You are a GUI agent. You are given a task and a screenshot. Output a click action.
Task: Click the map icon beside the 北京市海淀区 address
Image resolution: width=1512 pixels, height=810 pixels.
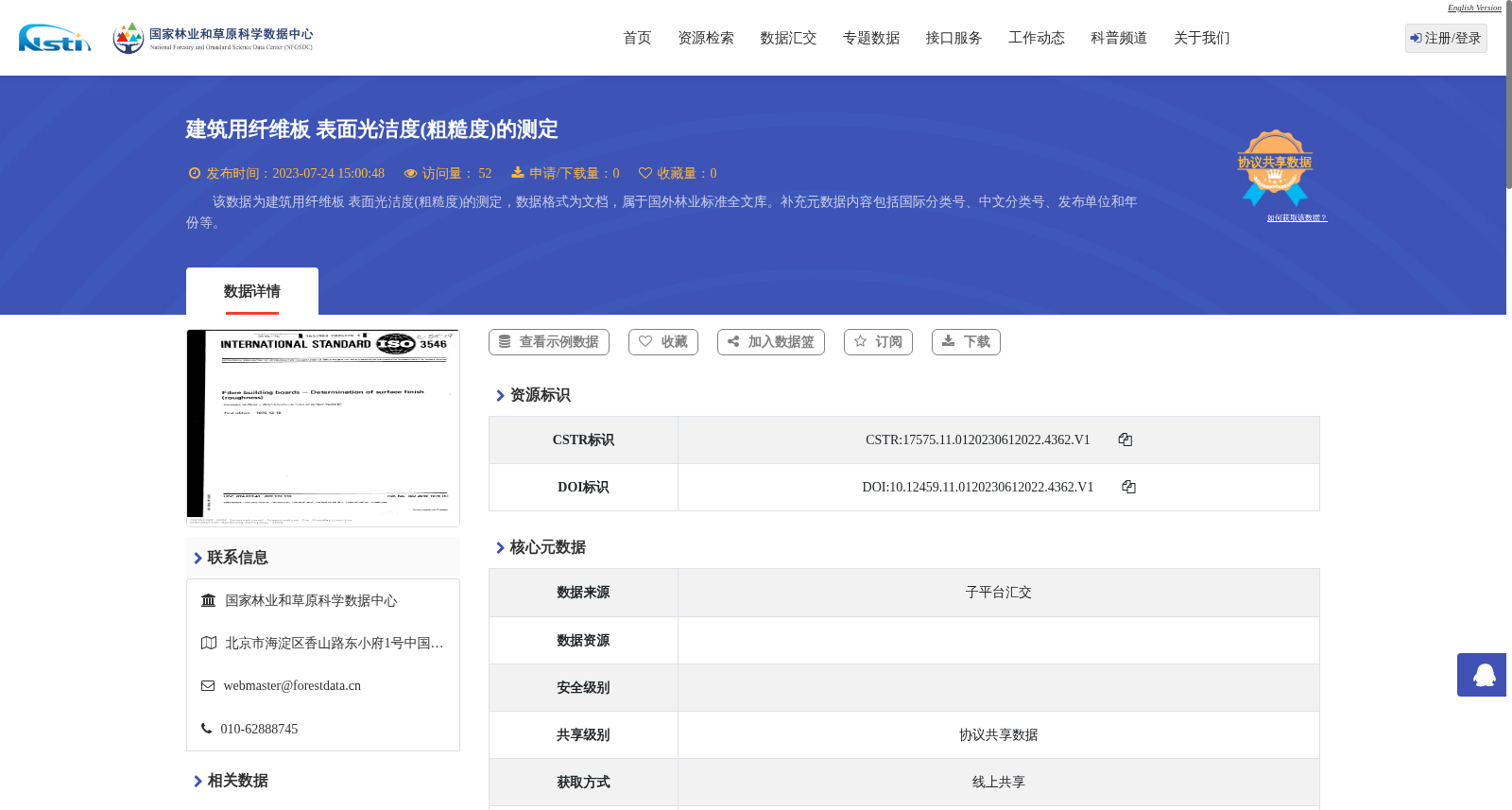pos(209,643)
